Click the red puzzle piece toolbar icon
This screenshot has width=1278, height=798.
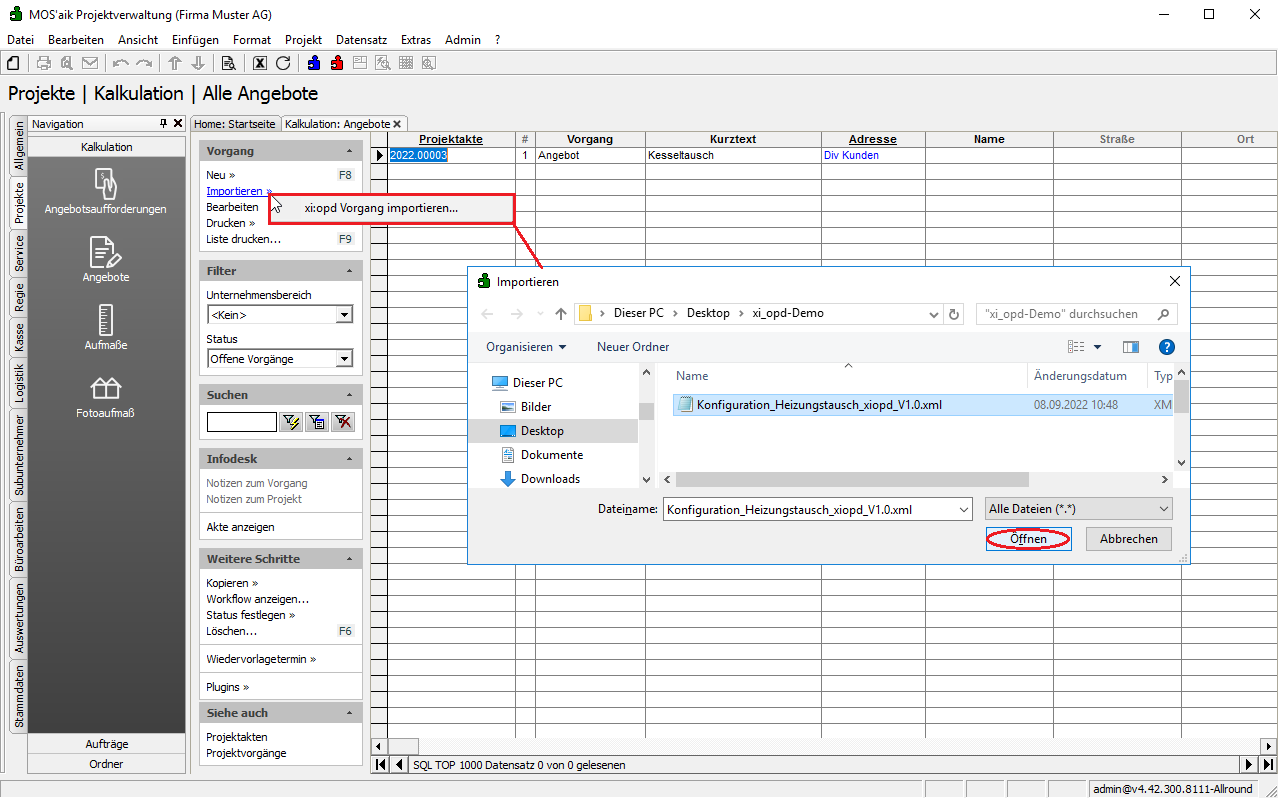pyautogui.click(x=337, y=63)
